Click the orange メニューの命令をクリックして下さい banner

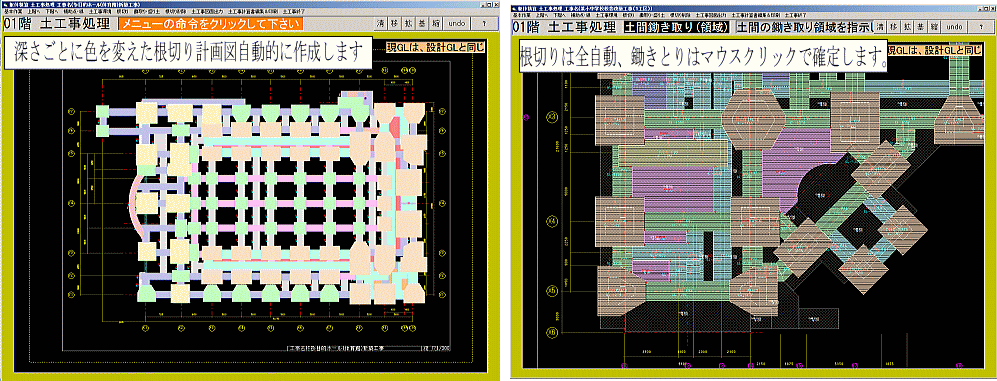point(210,24)
